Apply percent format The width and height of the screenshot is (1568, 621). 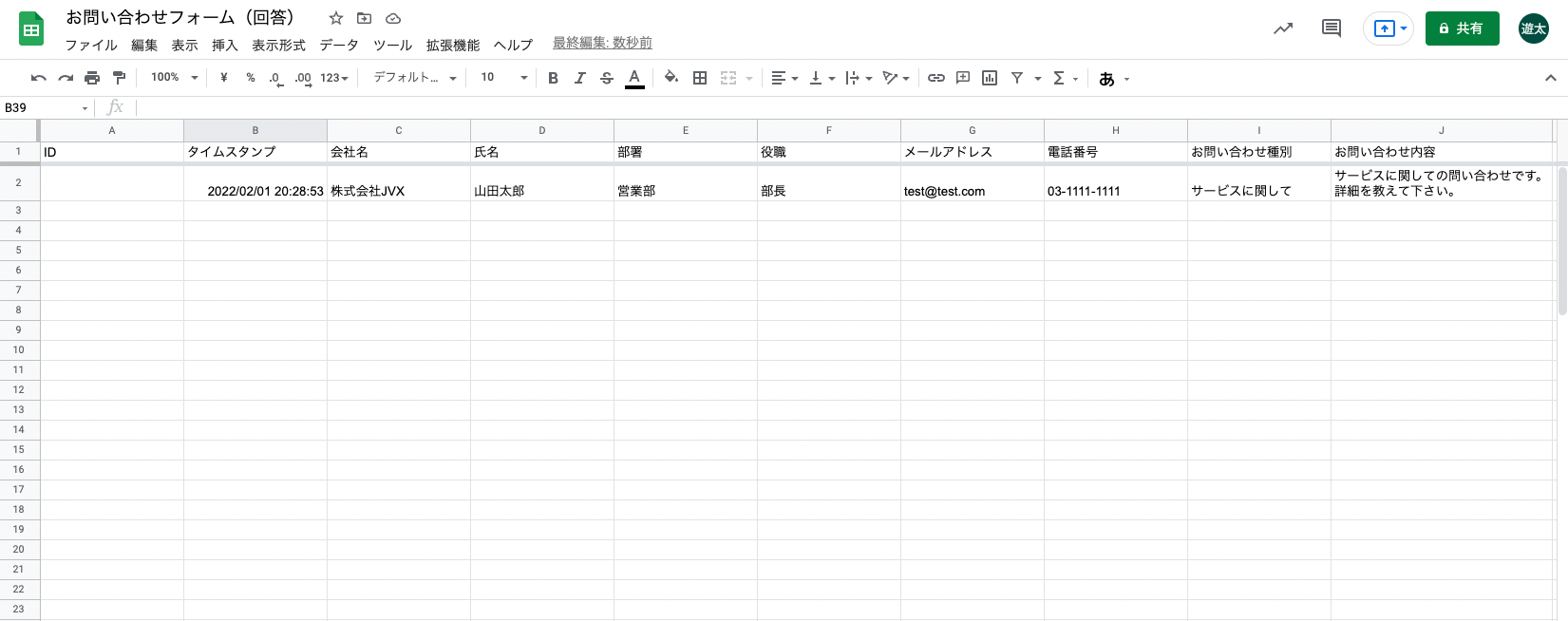coord(251,78)
